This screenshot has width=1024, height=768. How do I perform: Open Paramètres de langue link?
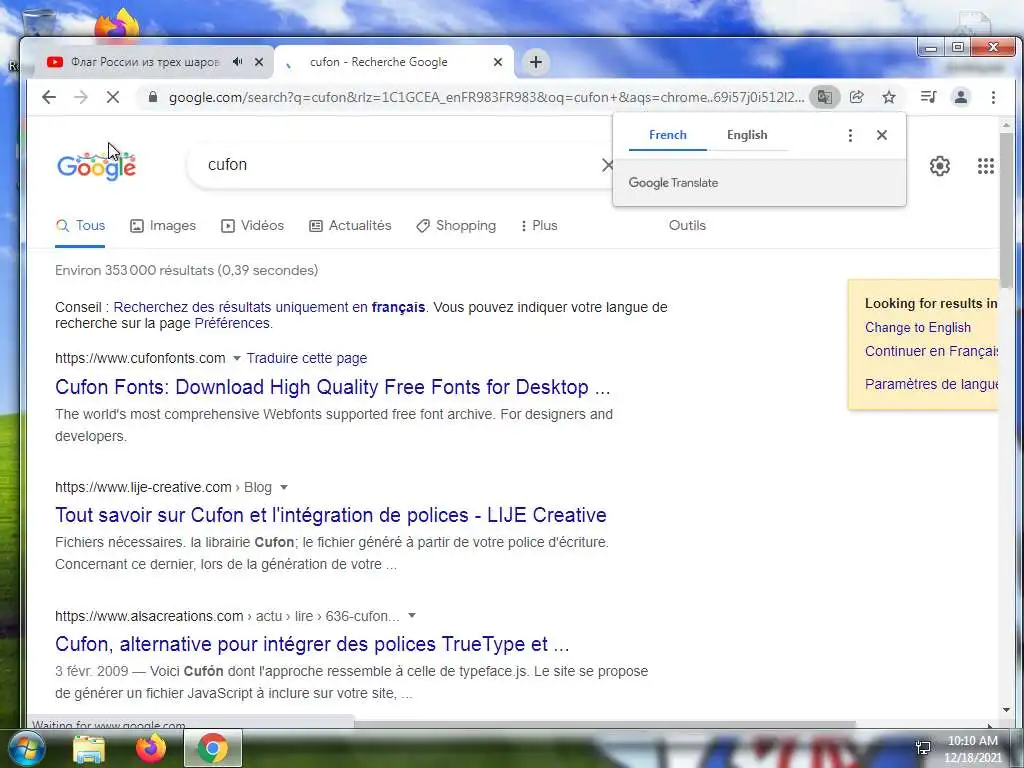(931, 384)
